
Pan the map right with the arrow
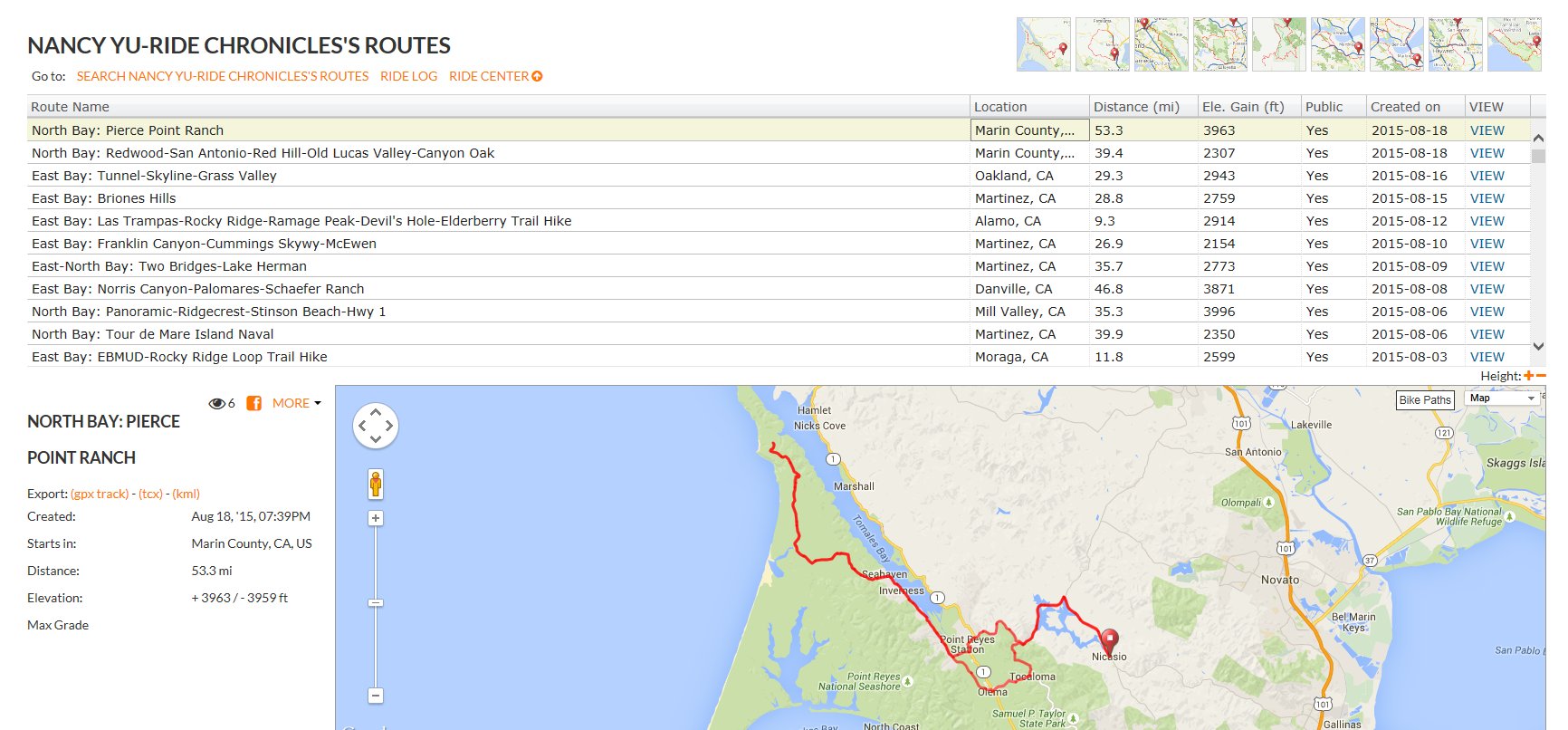coord(389,426)
